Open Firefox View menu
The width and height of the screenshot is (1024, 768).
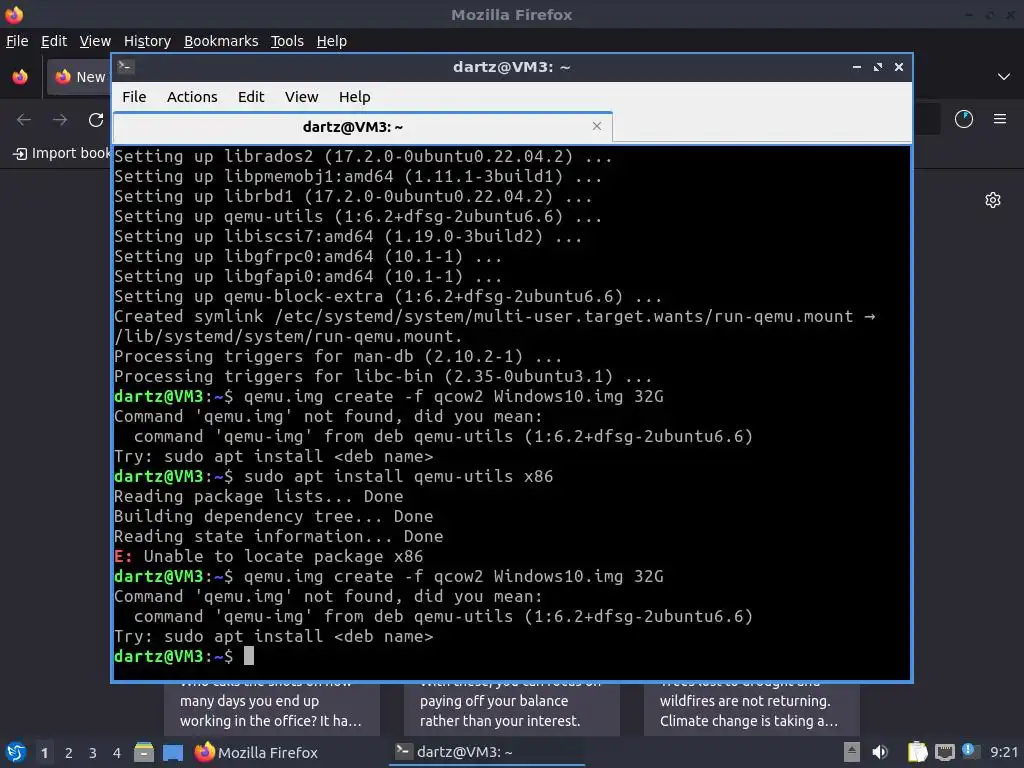tap(95, 41)
